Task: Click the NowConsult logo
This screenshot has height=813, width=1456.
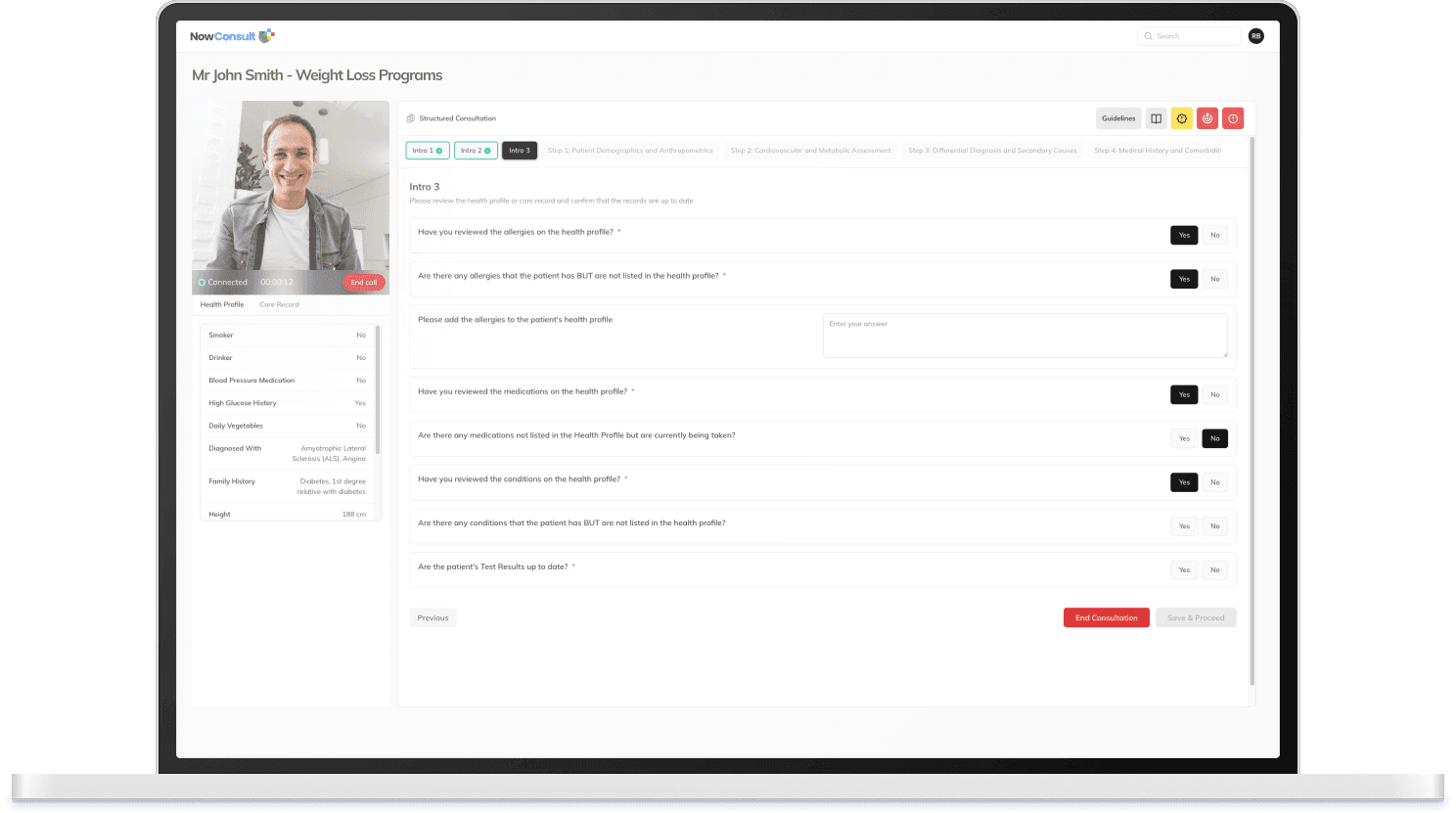Action: 232,36
